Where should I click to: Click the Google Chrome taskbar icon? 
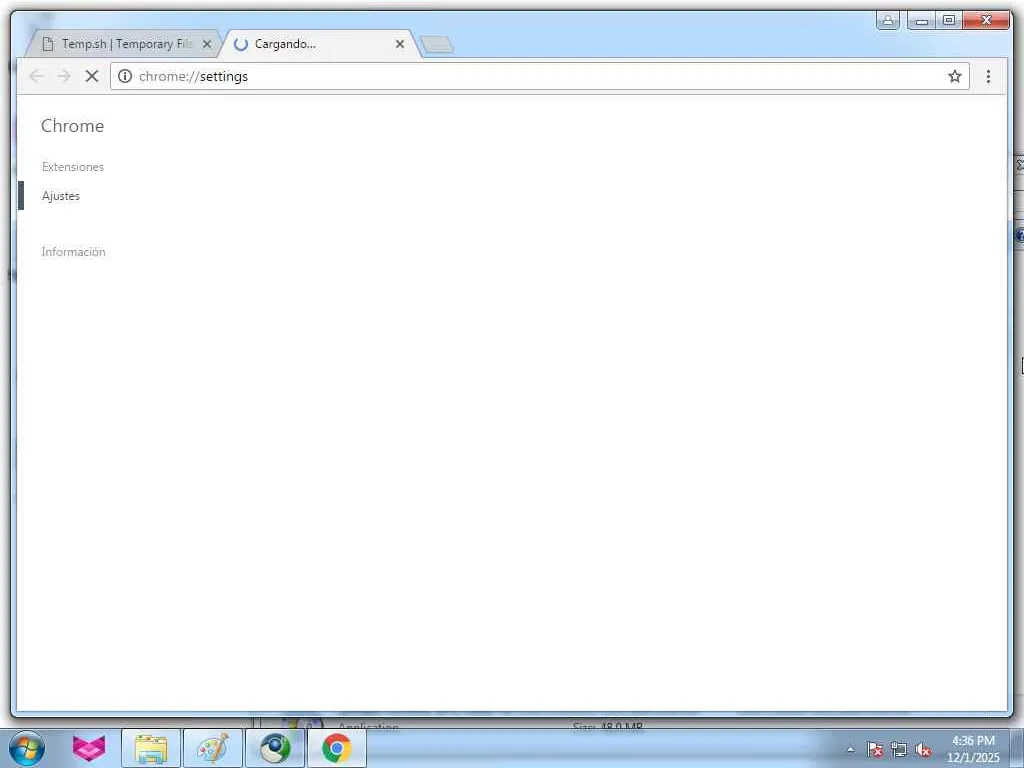pyautogui.click(x=336, y=748)
